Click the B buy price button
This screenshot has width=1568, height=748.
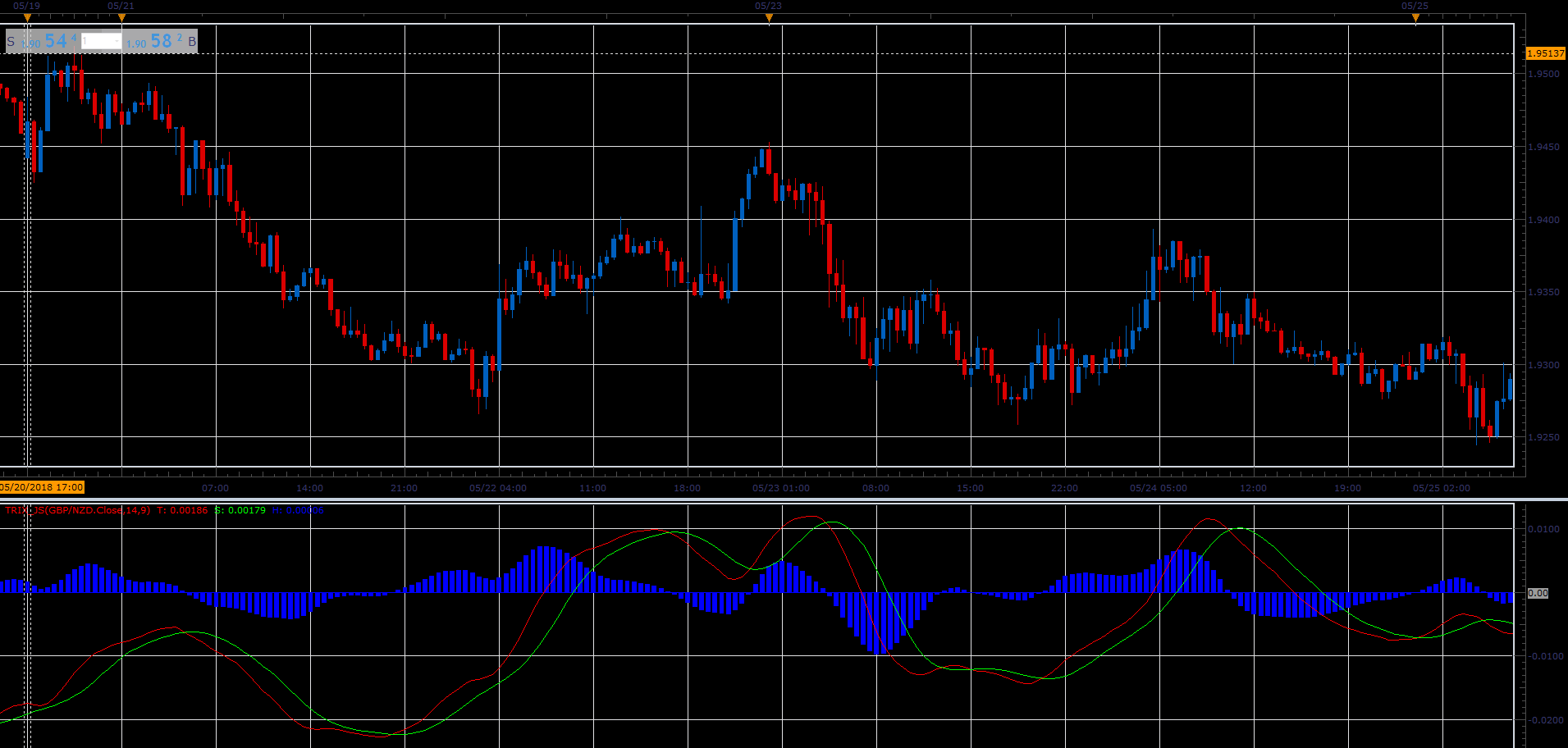coord(161,41)
